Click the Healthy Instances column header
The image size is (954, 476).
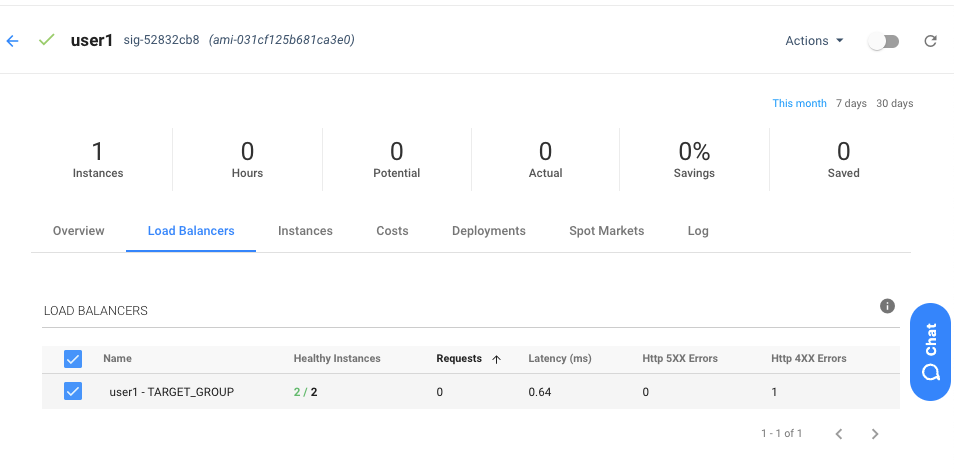point(337,359)
